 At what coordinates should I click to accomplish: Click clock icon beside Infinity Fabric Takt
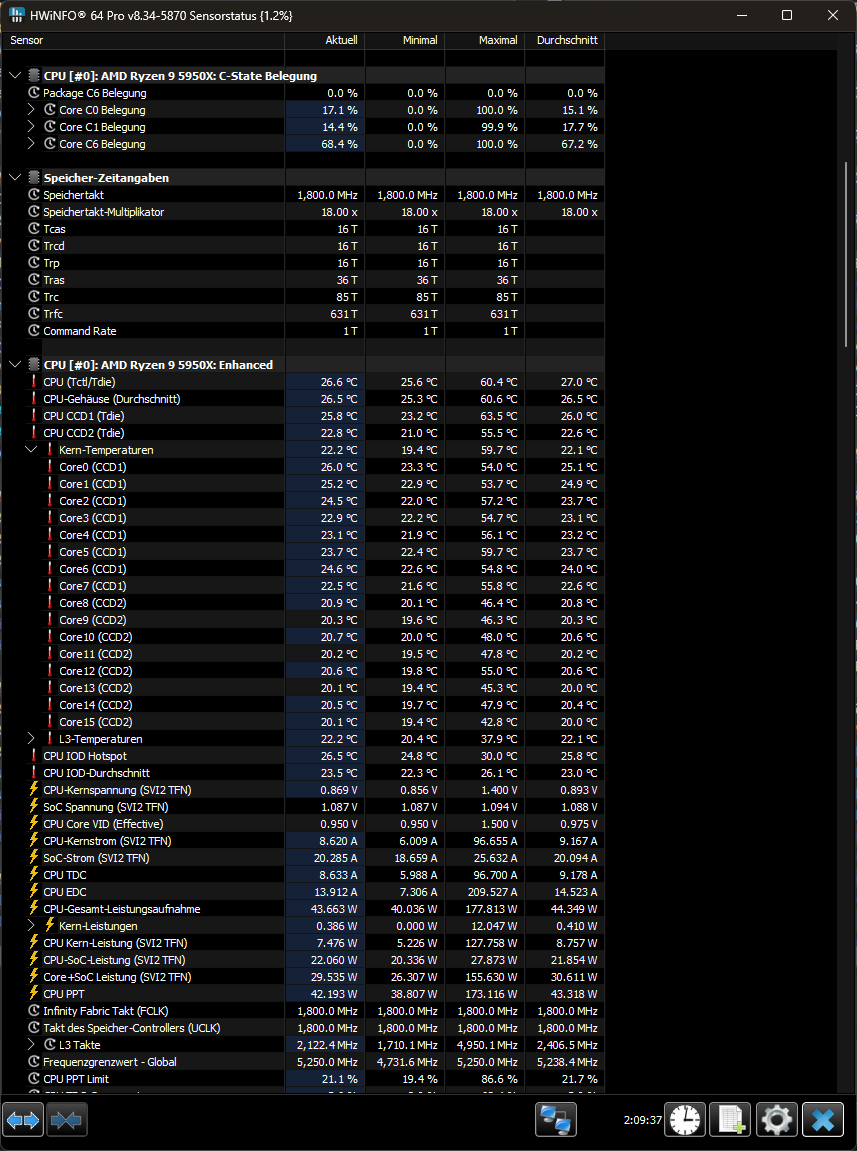click(x=34, y=1010)
